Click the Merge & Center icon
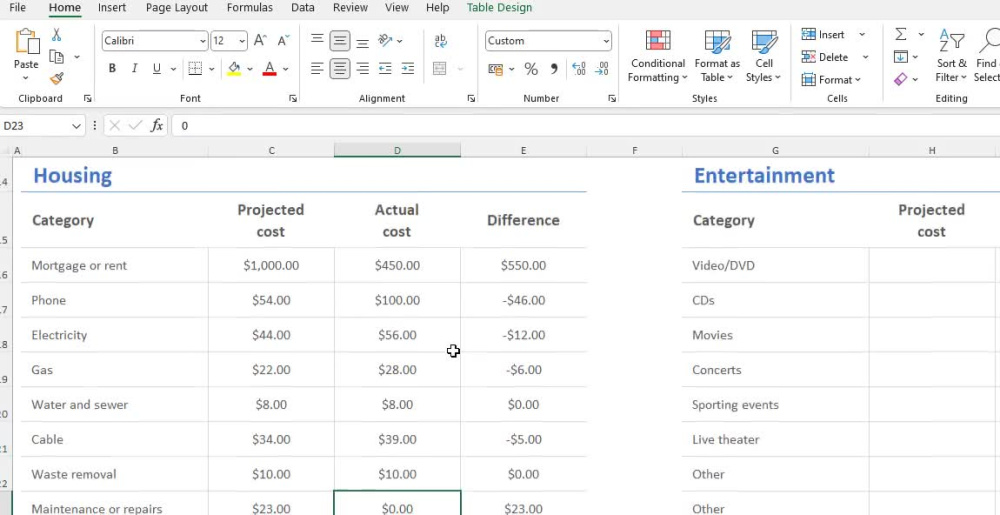Viewport: 1000px width, 515px height. [x=439, y=68]
